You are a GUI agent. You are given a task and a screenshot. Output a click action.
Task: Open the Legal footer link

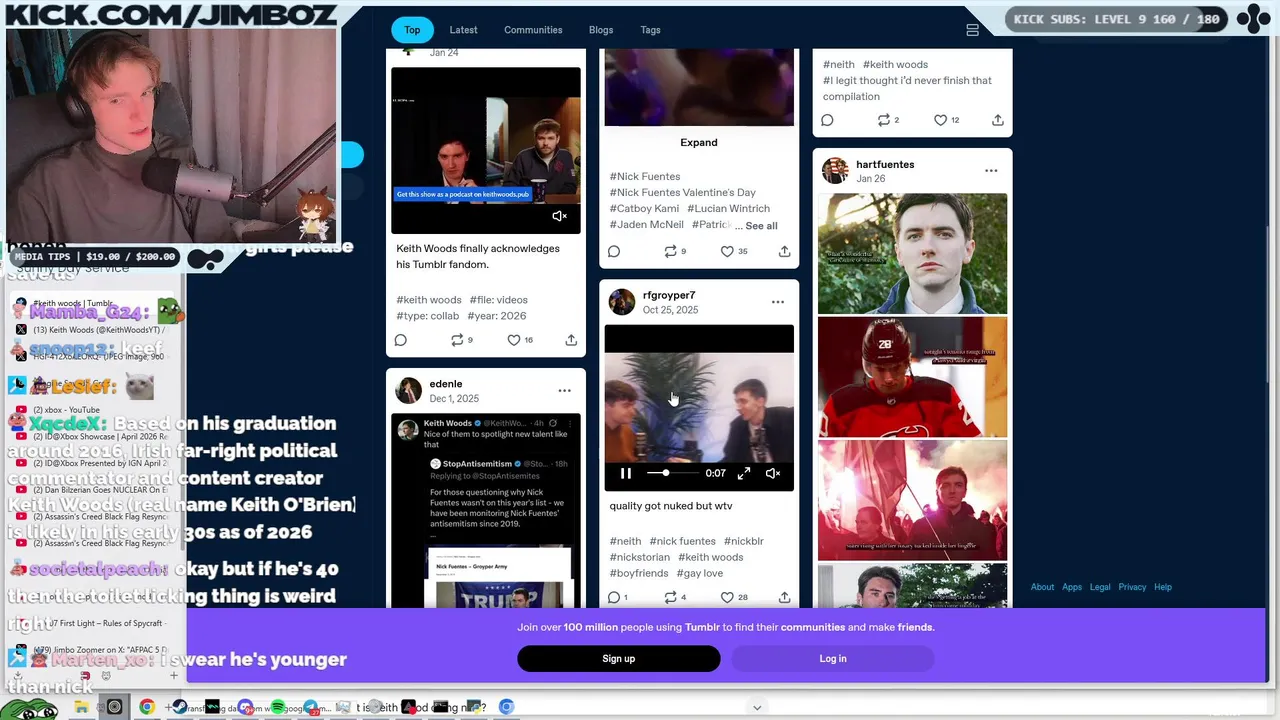point(1100,587)
